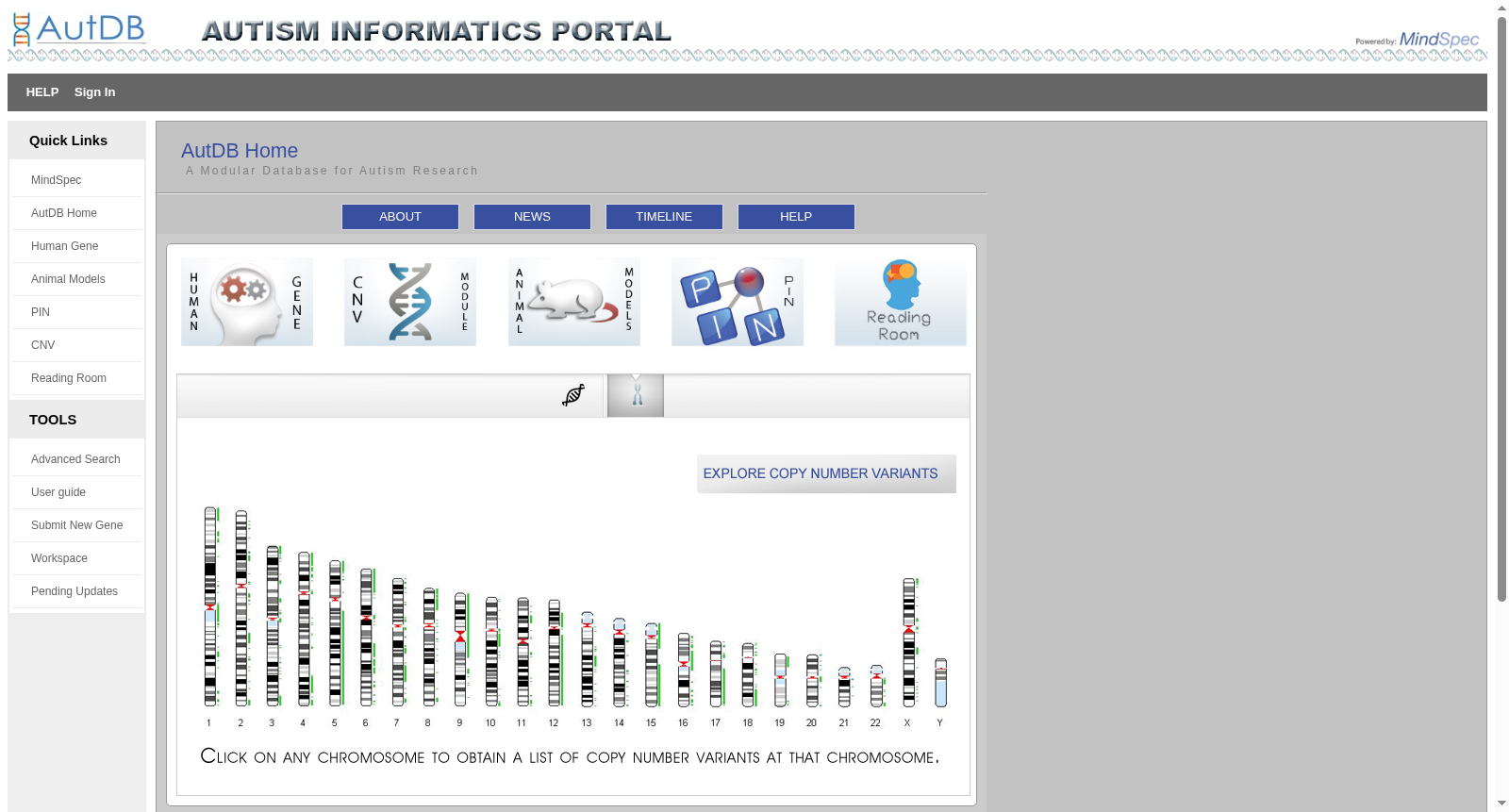Click the page vertical scrollbar thumb
Screen dimensions: 1509x812
click(x=1501, y=308)
